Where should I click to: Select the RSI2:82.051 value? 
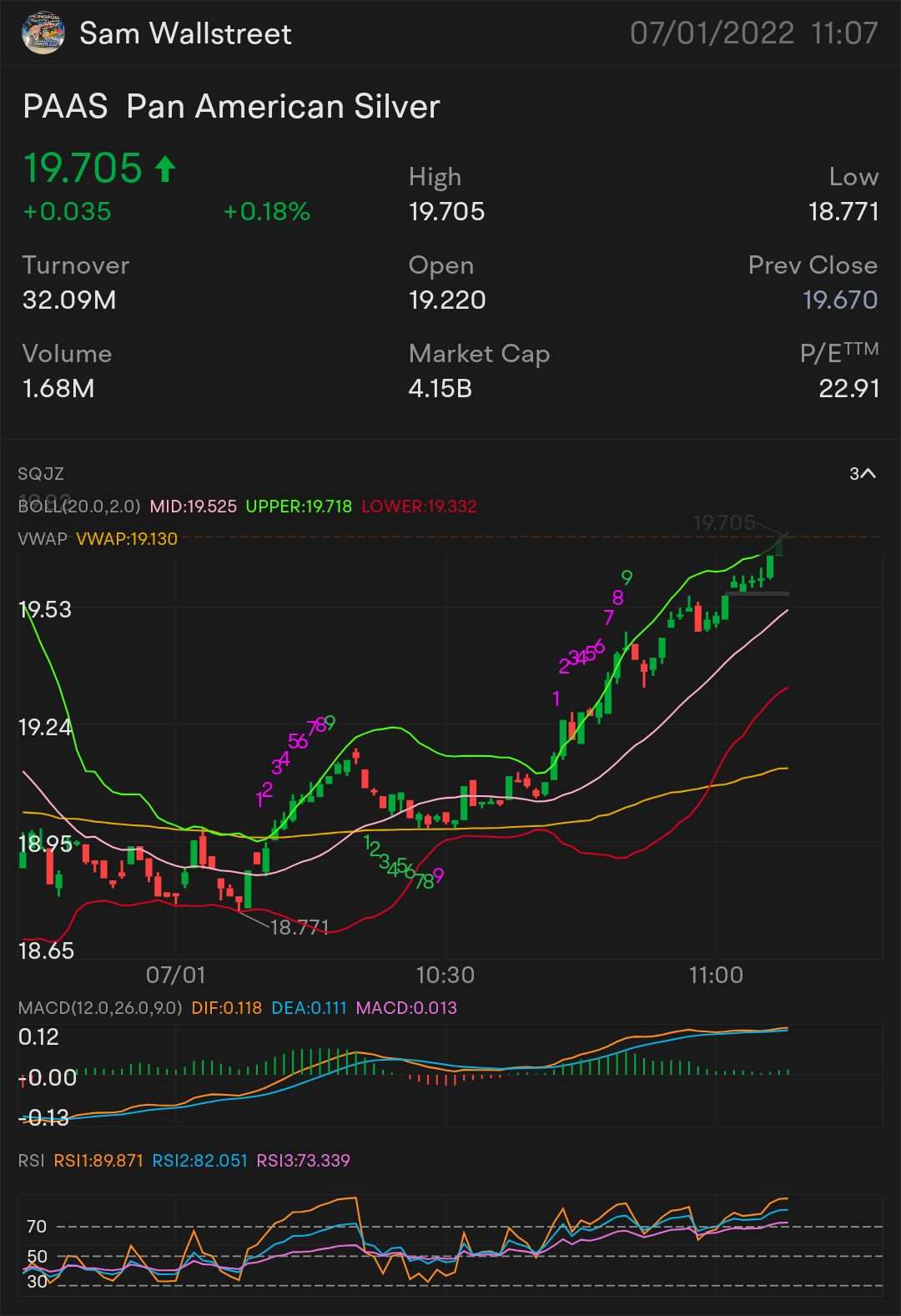199,1161
